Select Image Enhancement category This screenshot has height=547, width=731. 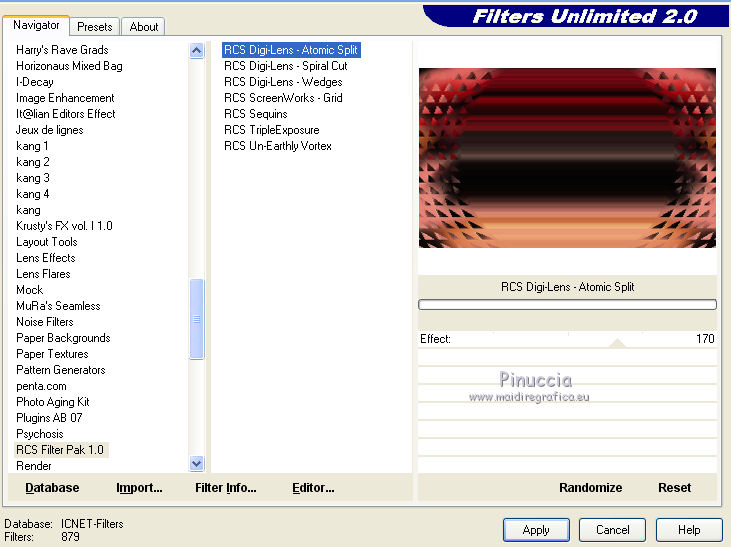pyautogui.click(x=65, y=98)
